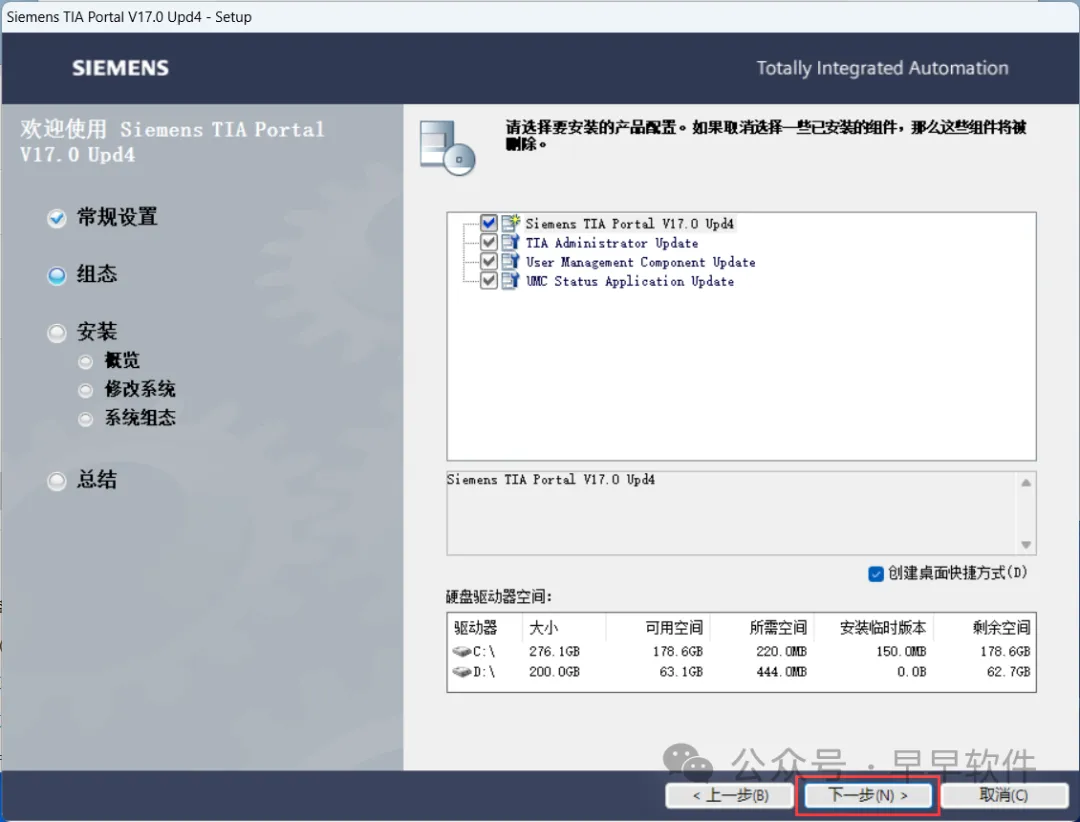Click the 硬盘驱动器空间 label

pos(499,597)
